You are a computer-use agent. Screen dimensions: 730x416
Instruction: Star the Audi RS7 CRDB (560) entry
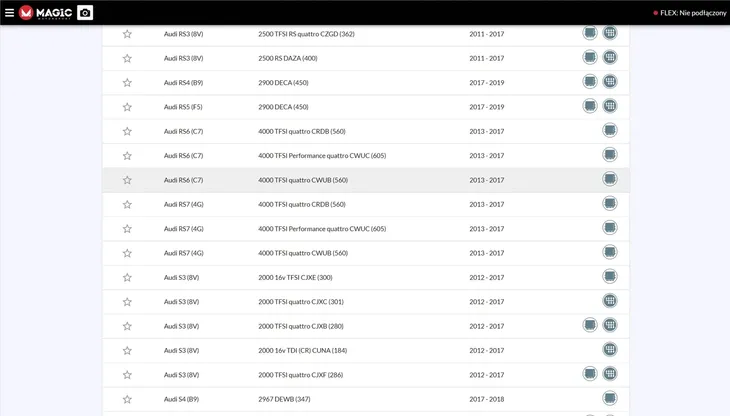coord(127,204)
